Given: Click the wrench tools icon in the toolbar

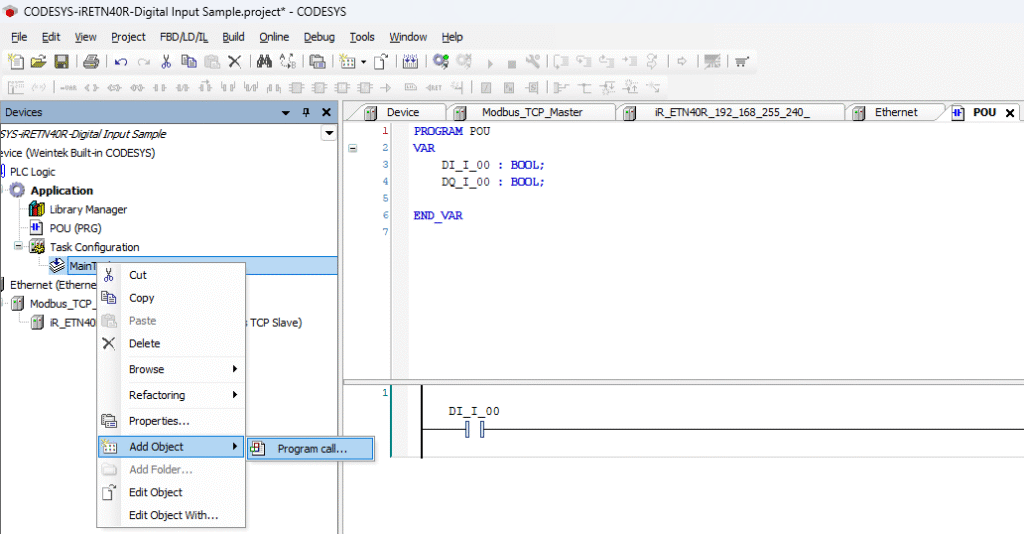Looking at the screenshot, I should [x=533, y=61].
